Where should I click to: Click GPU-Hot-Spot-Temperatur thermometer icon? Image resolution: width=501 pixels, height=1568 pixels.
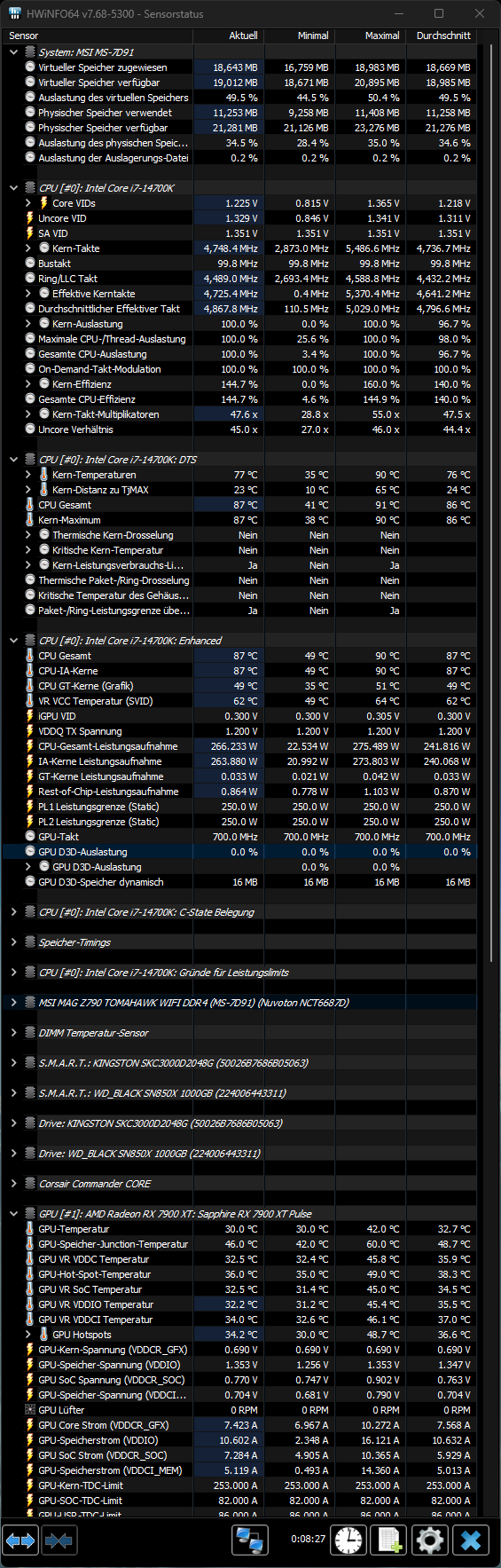30,1274
